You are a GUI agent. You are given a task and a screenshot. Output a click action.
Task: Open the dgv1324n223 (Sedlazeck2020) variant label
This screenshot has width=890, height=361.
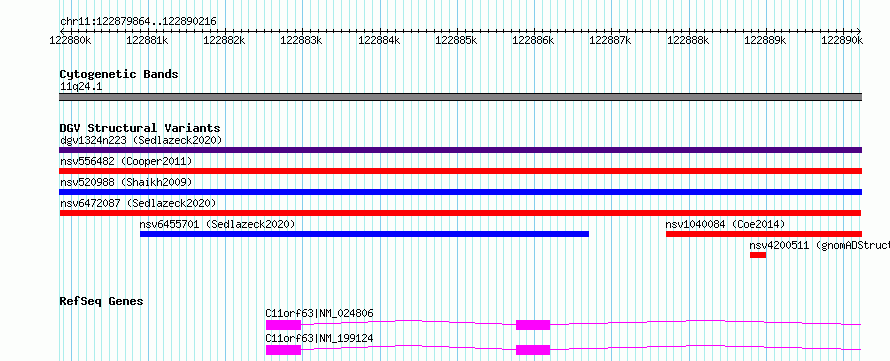pyautogui.click(x=141, y=140)
